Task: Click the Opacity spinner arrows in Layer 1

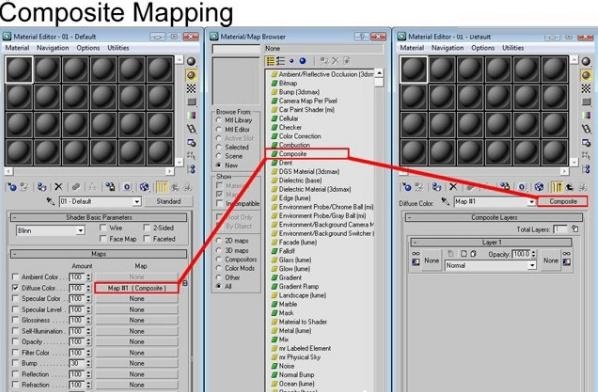Action: click(x=534, y=254)
